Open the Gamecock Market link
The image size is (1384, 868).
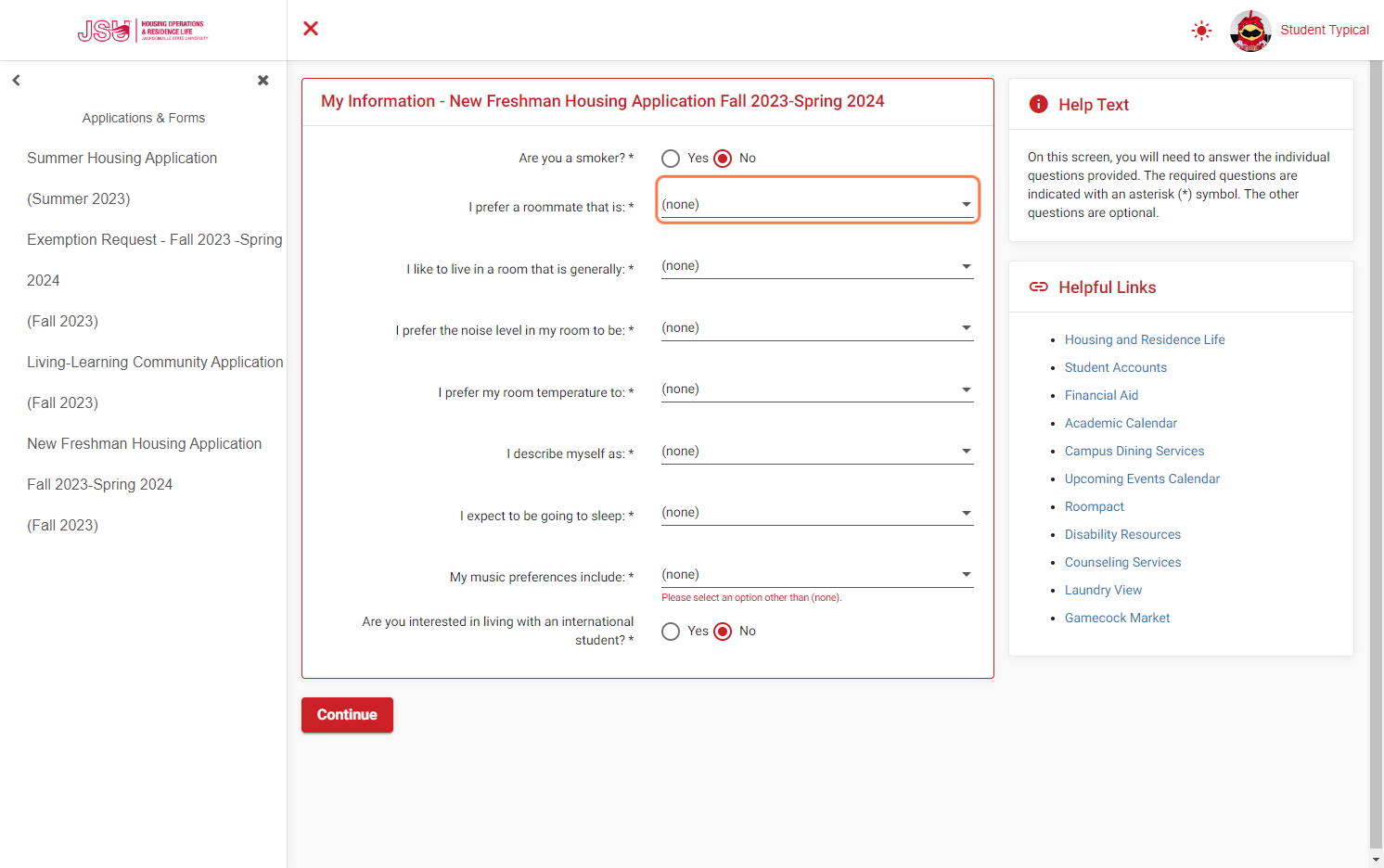pos(1117,618)
